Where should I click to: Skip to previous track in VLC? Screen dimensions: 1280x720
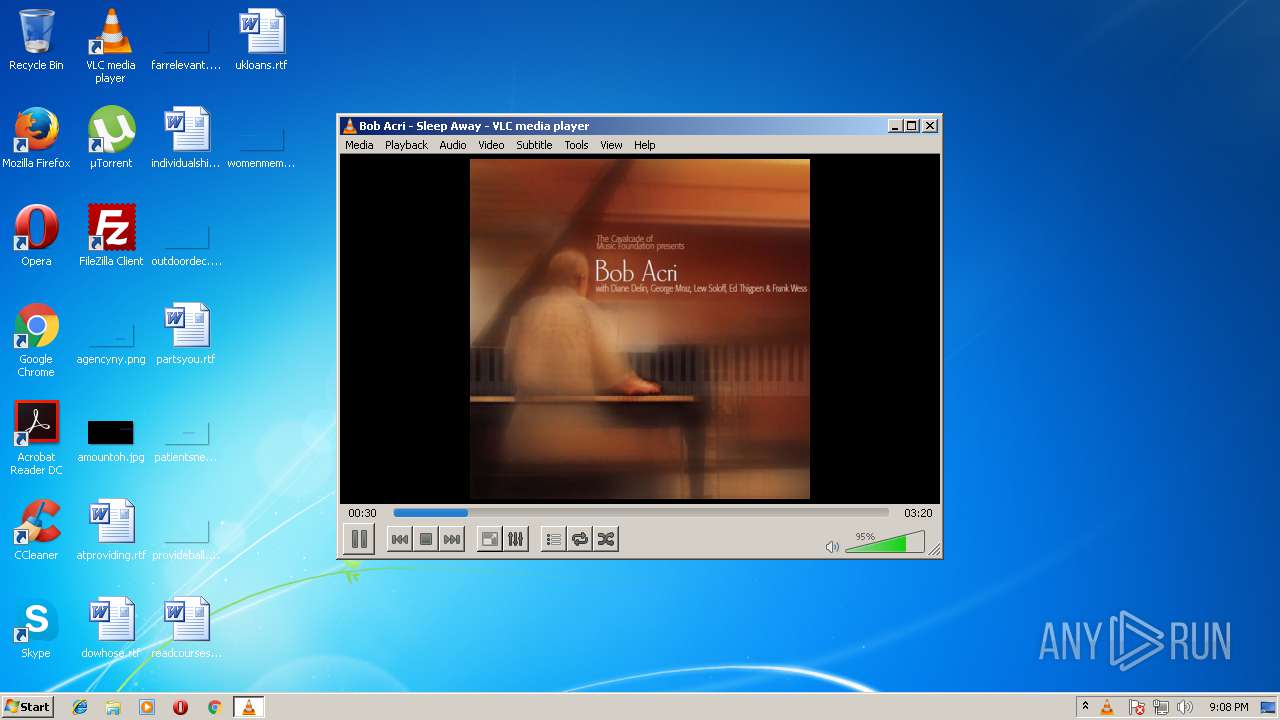tap(399, 539)
